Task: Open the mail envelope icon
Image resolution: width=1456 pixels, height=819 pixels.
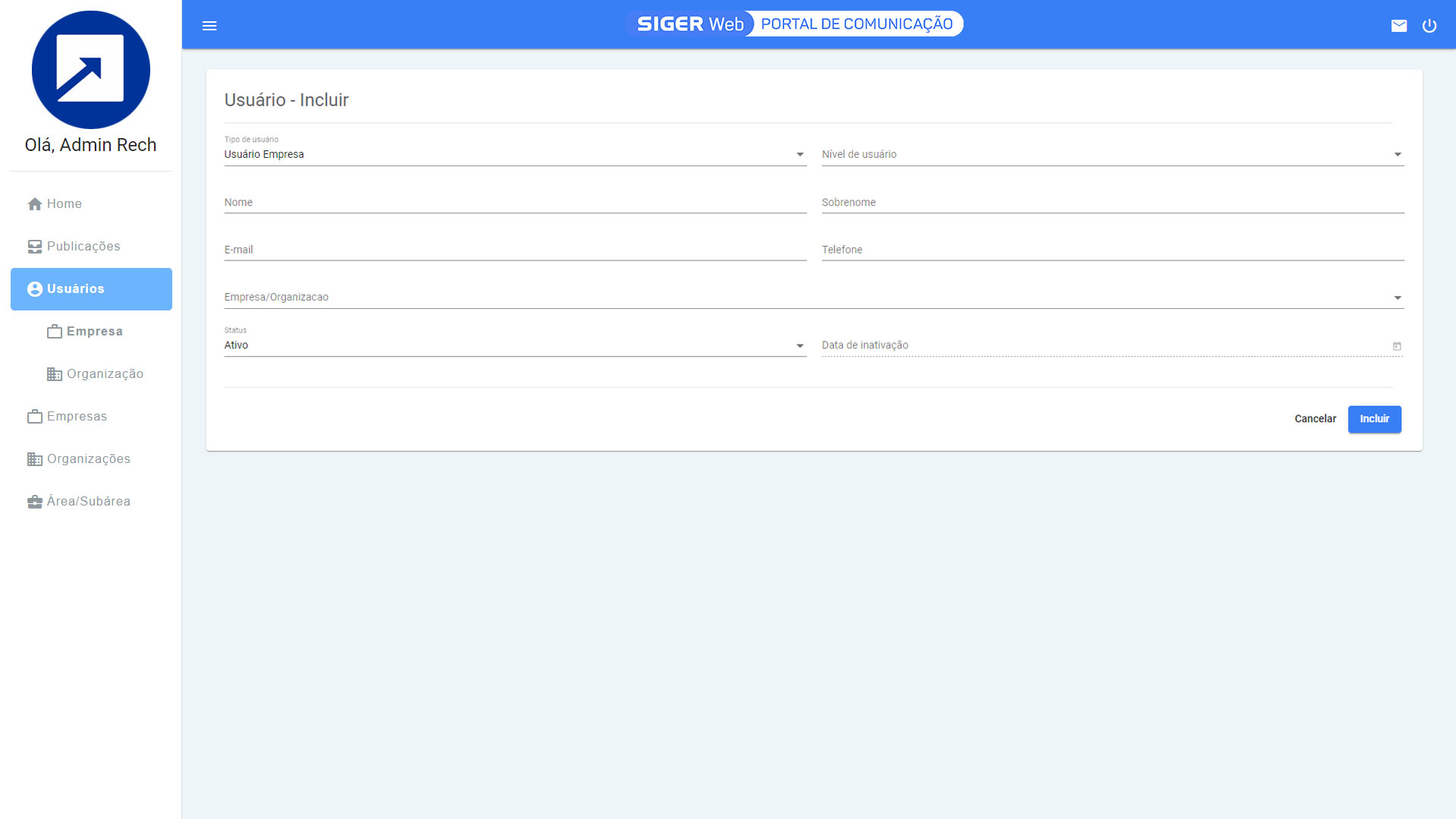Action: (x=1399, y=26)
